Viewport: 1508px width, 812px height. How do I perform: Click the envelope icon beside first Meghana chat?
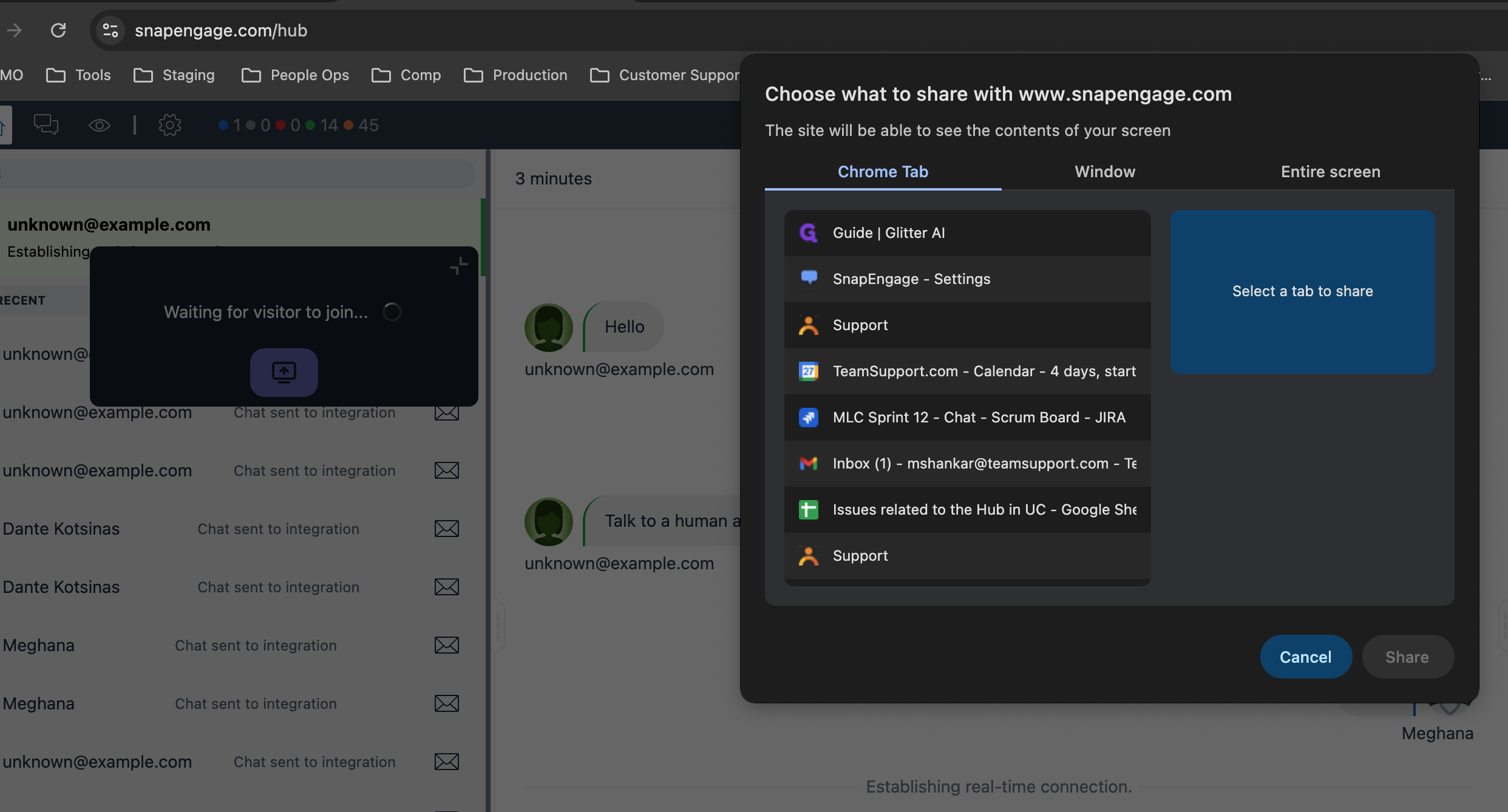coord(446,645)
